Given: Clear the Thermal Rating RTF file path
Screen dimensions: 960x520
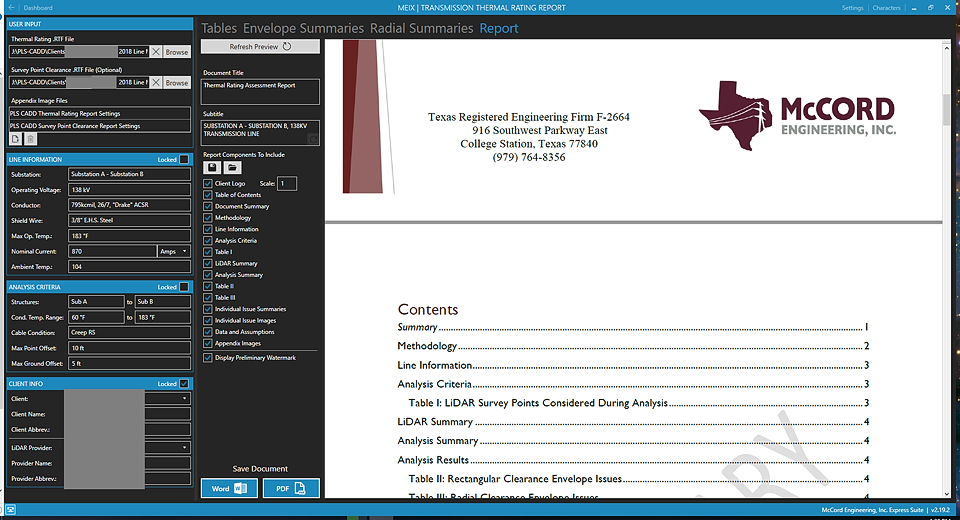Looking at the screenshot, I should coord(156,51).
